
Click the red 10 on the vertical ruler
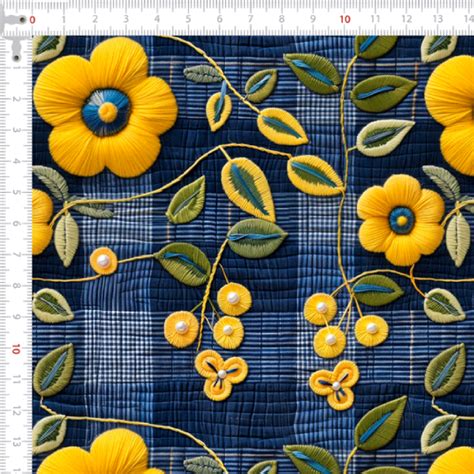coord(15,349)
